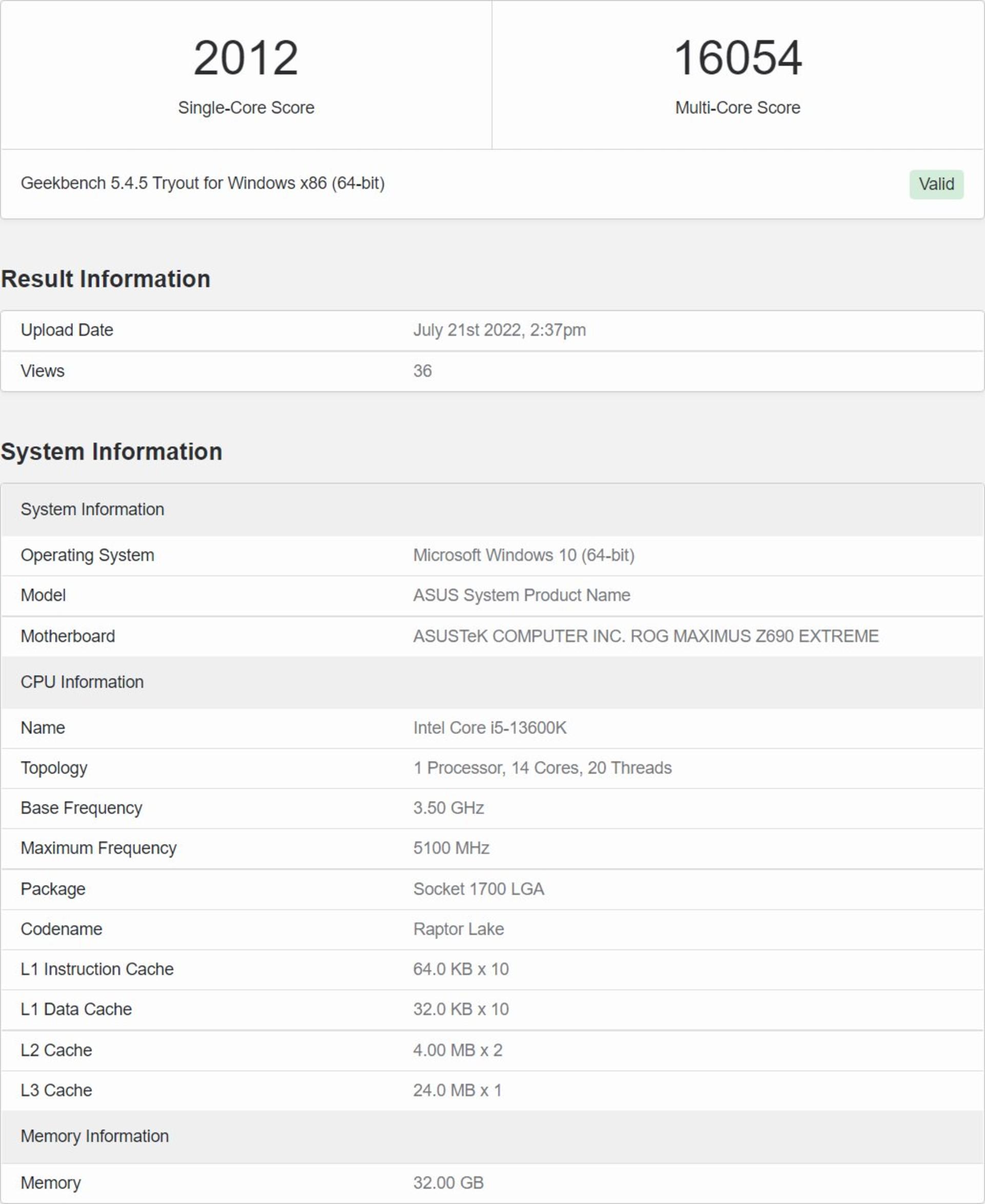Click the 2012 single-core score value
The image size is (985, 1204).
click(x=246, y=58)
